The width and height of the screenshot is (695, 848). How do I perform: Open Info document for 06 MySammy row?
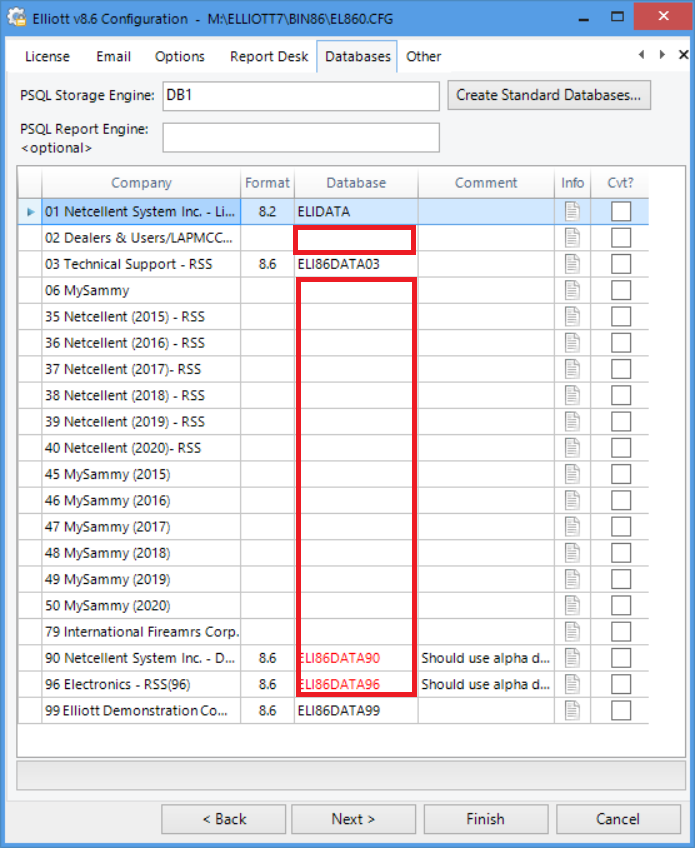572,290
